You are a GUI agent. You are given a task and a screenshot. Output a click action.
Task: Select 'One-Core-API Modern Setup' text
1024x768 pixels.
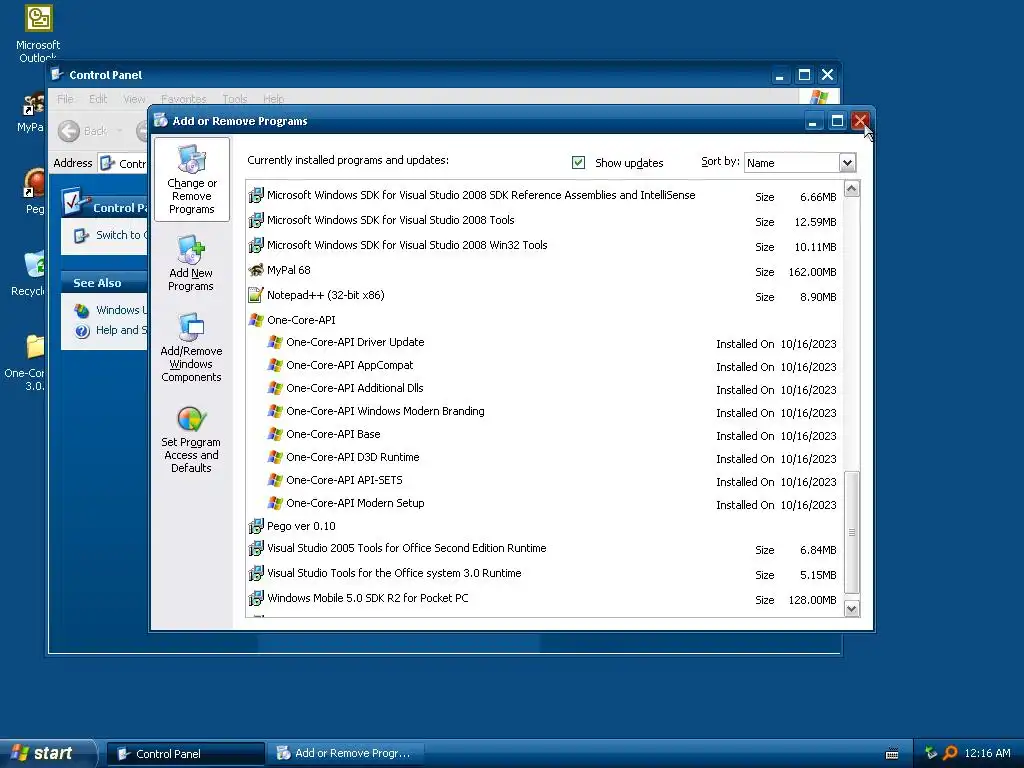tap(355, 503)
